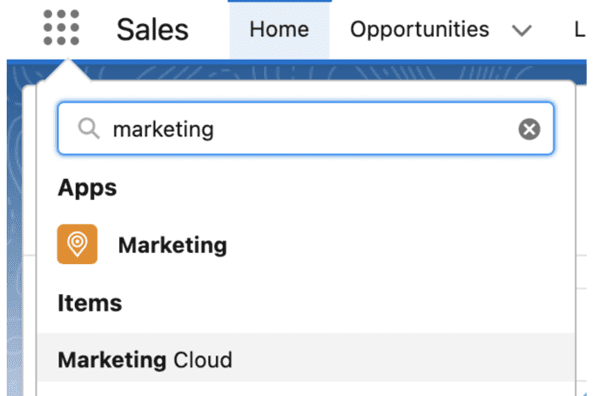Screen dimensions: 602x396
Task: Click the Apps section heading
Action: click(87, 188)
